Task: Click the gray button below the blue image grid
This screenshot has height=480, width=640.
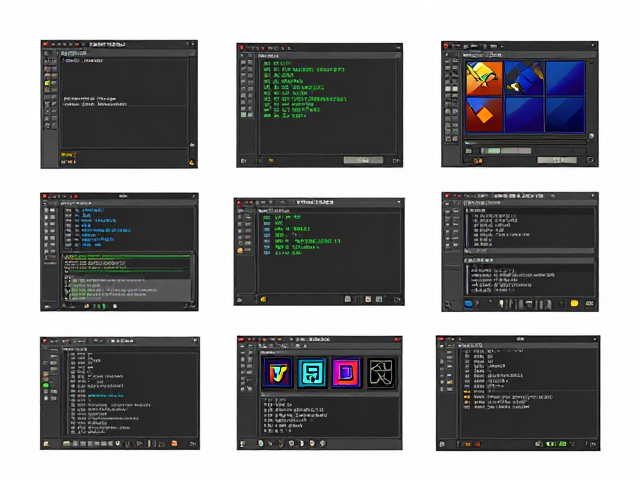Action: pyautogui.click(x=557, y=160)
